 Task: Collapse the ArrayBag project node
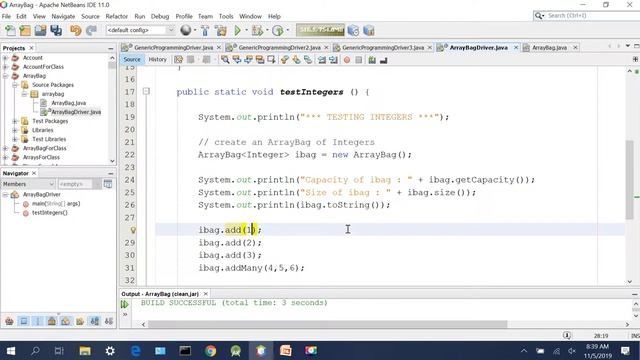pyautogui.click(x=5, y=76)
